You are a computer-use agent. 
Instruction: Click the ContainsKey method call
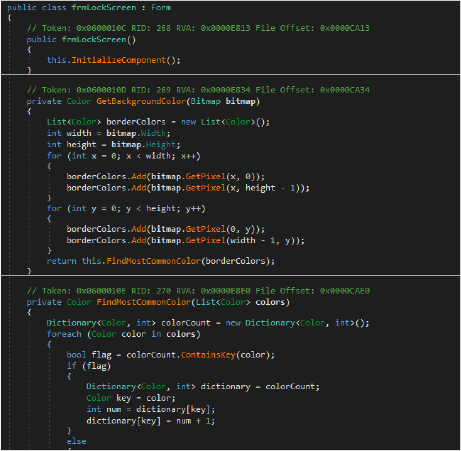pos(208,355)
